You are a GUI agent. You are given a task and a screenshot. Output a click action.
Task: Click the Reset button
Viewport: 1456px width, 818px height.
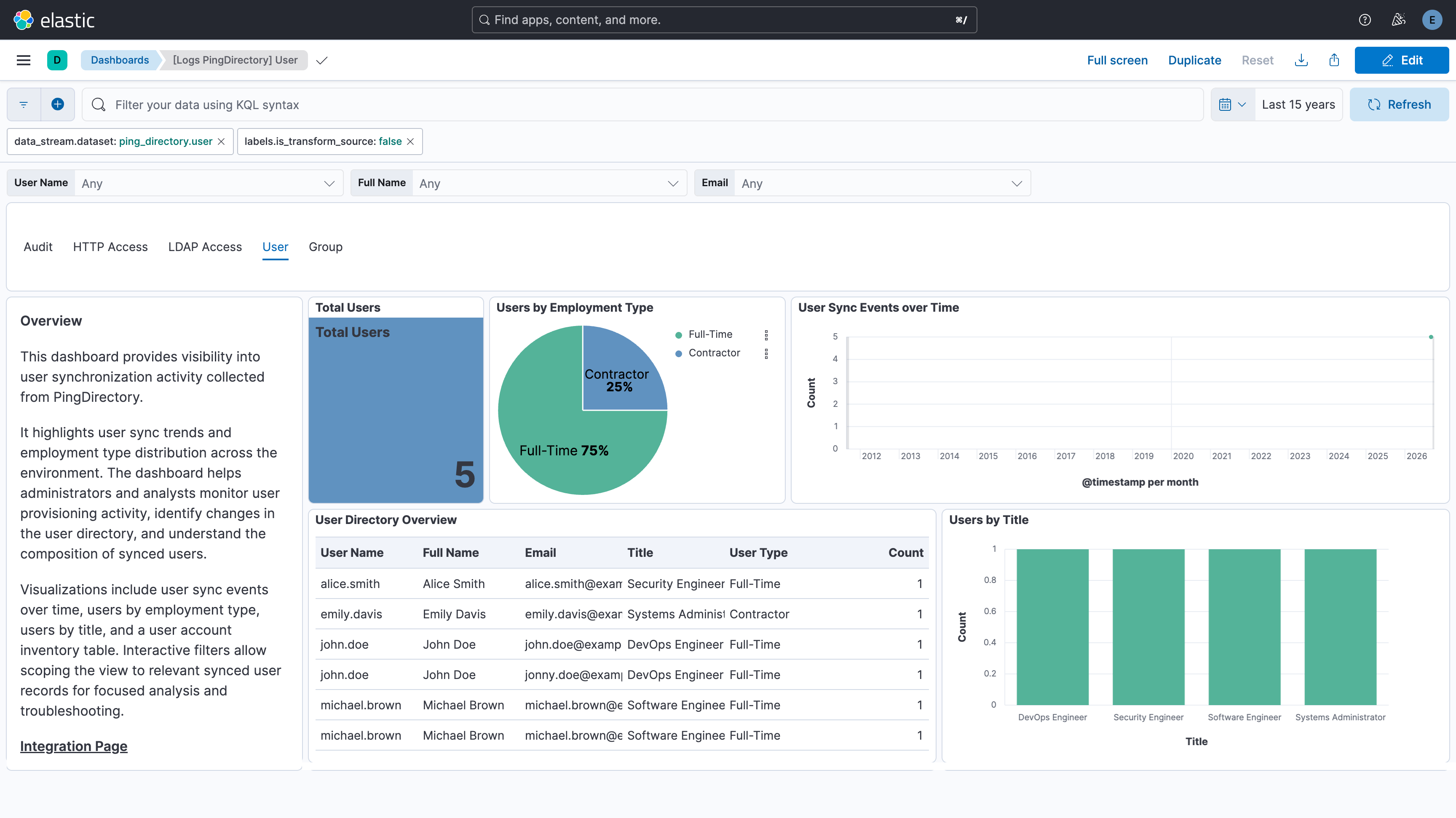pos(1257,60)
